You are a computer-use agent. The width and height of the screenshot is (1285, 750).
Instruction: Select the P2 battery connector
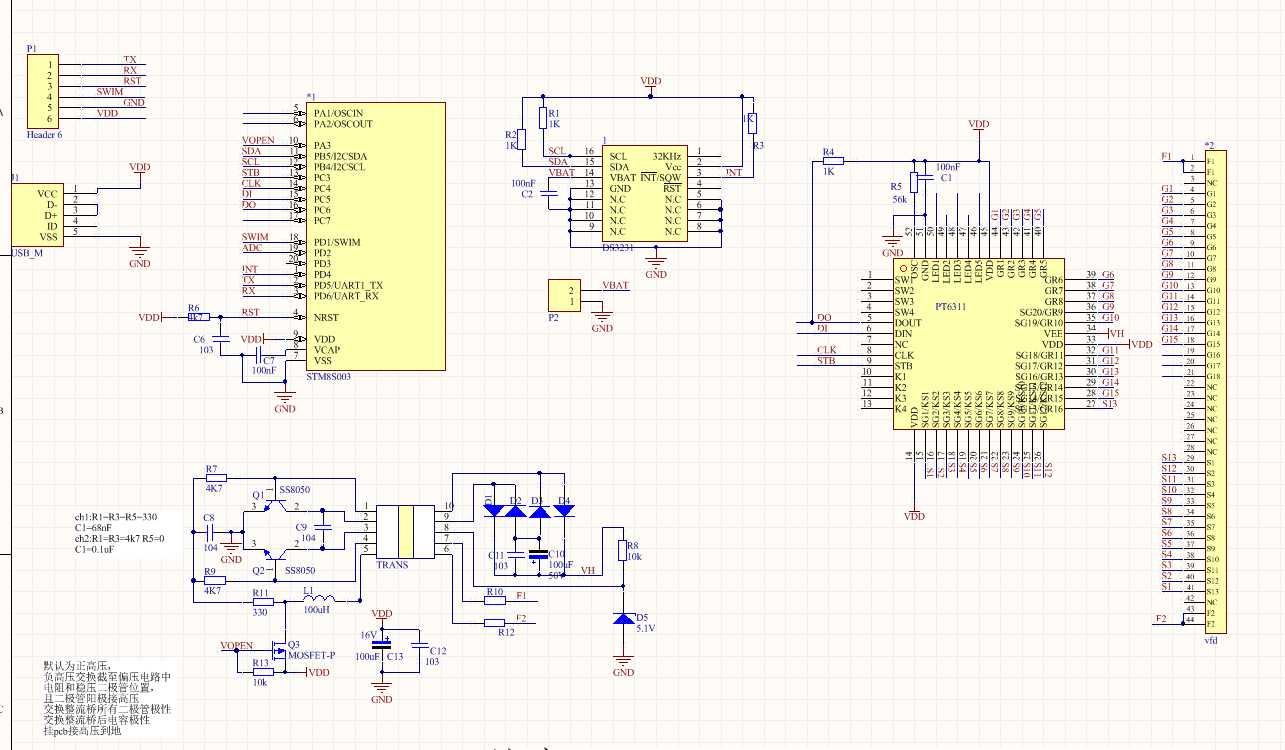click(x=565, y=295)
